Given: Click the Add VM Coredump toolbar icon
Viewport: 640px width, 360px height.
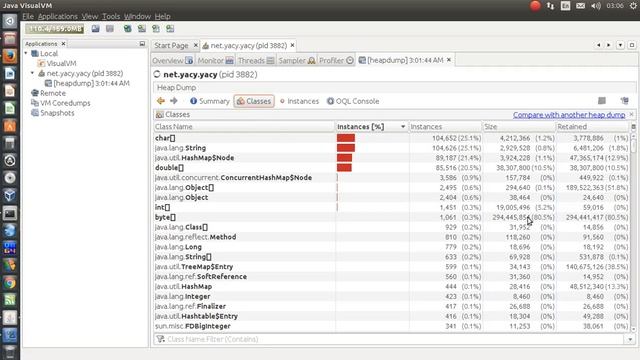Looking at the screenshot, I should coord(156,29).
